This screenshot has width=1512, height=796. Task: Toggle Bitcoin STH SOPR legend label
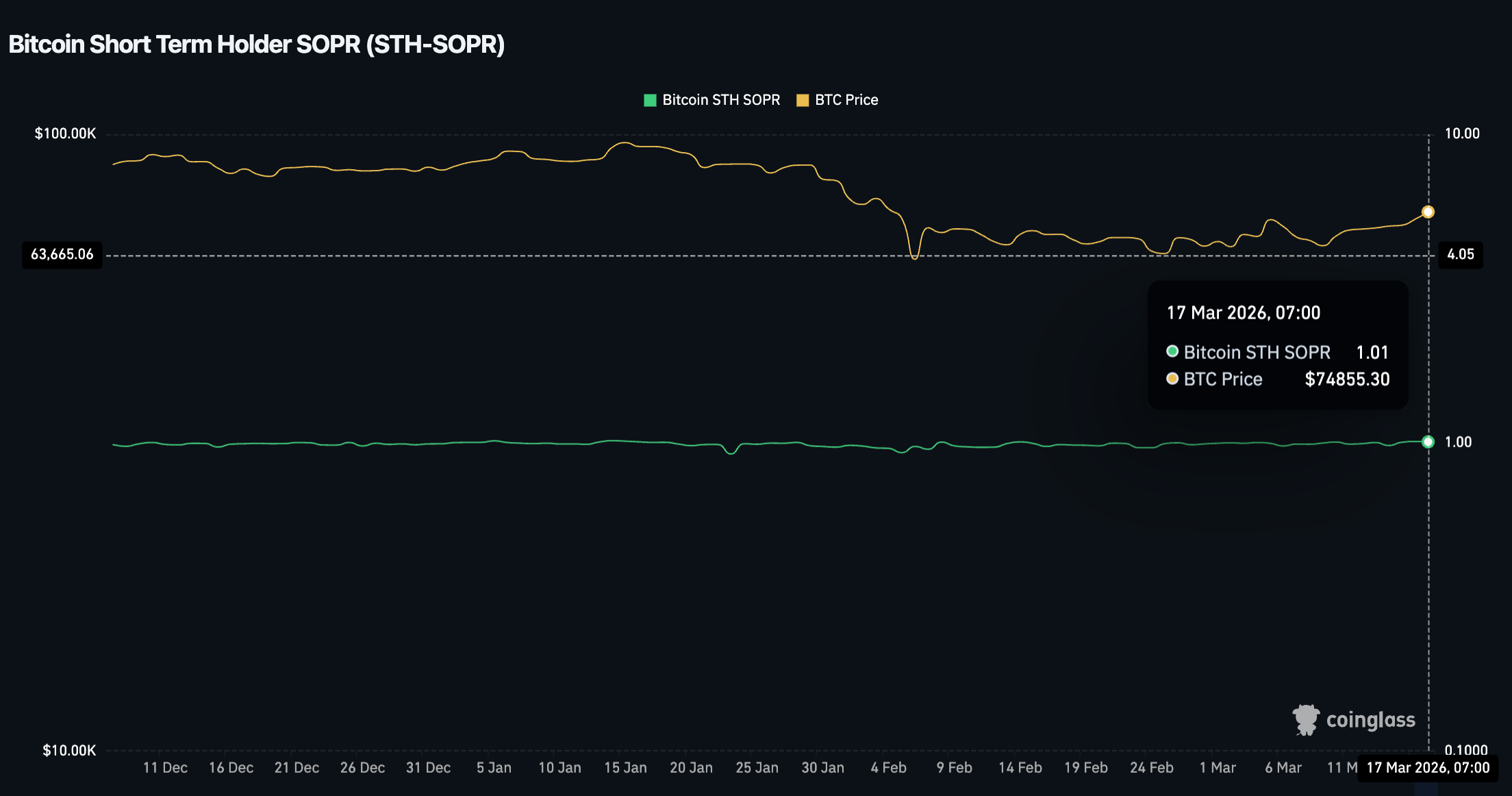tap(720, 100)
